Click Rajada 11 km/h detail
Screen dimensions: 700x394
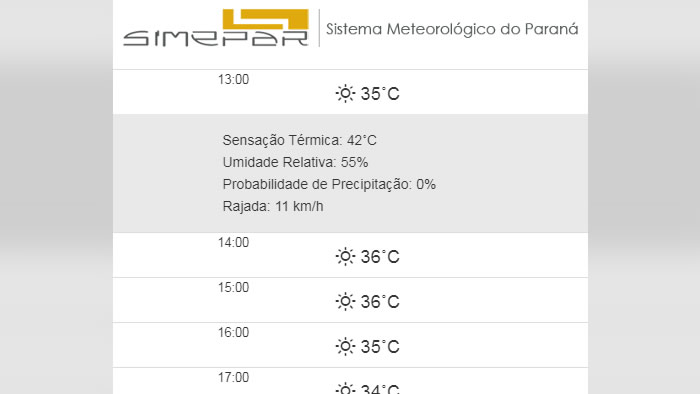[273, 207]
